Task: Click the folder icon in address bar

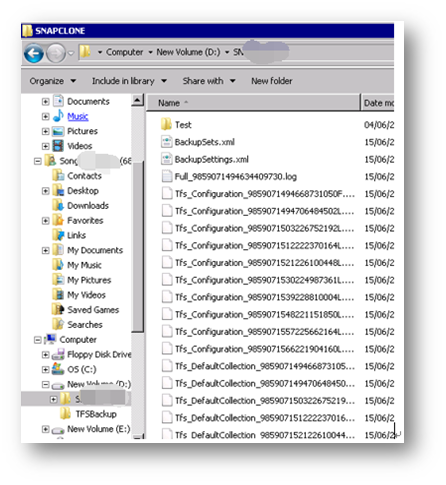Action: pos(86,52)
